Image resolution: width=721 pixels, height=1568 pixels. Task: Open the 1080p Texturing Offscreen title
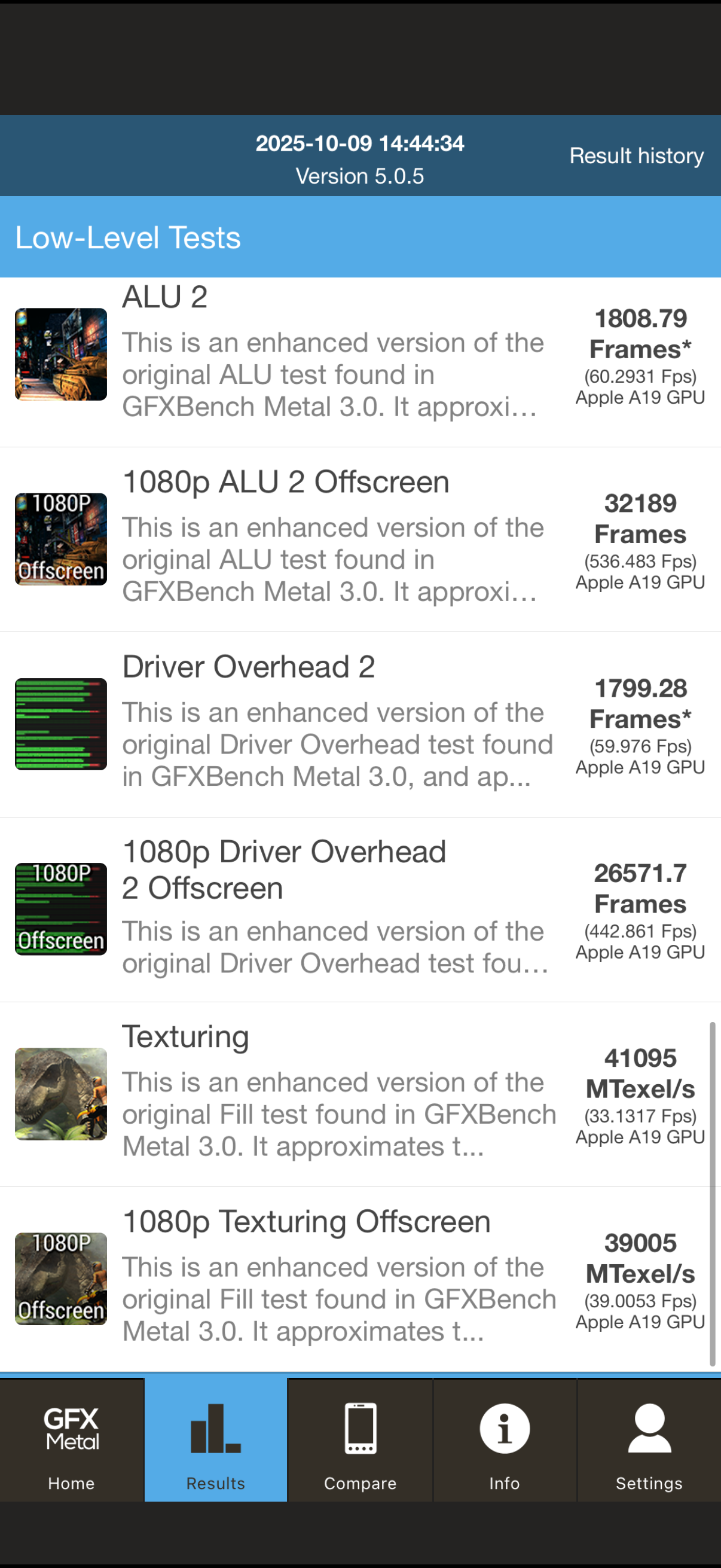(x=307, y=1222)
